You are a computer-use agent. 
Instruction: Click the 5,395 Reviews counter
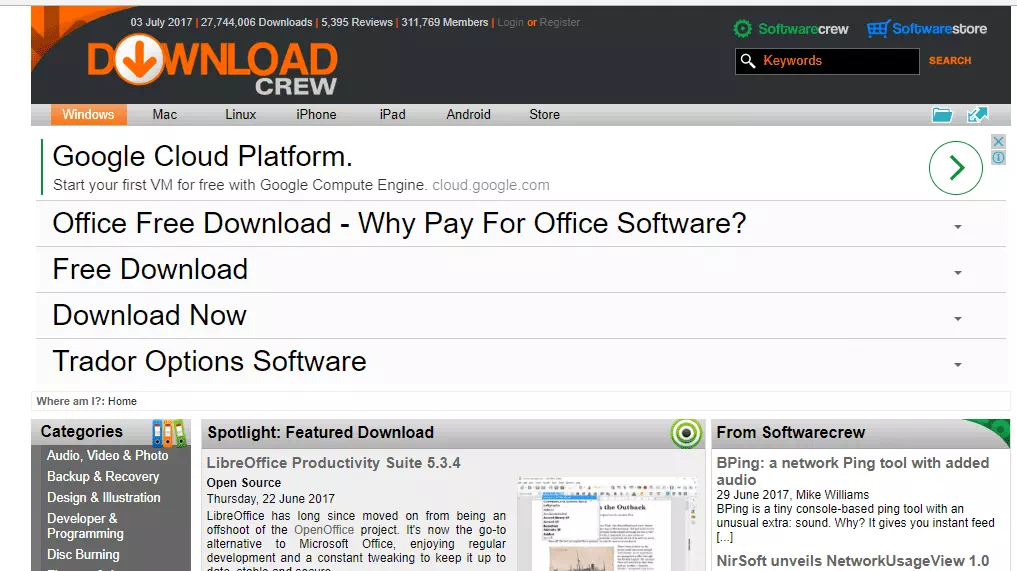click(357, 22)
